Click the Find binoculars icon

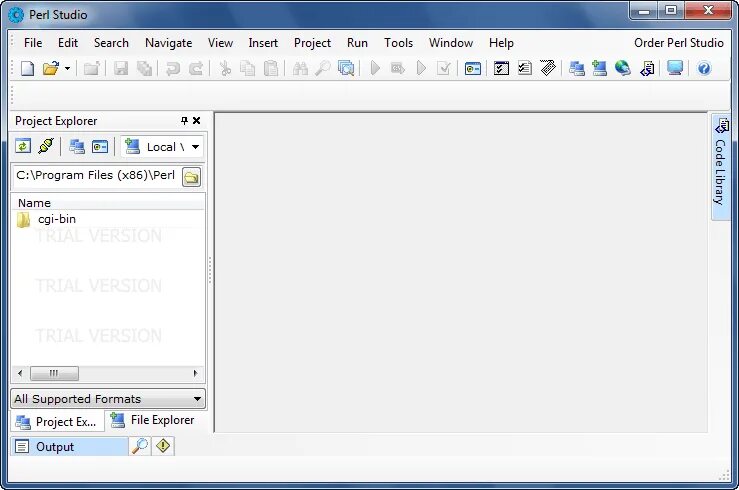point(300,68)
